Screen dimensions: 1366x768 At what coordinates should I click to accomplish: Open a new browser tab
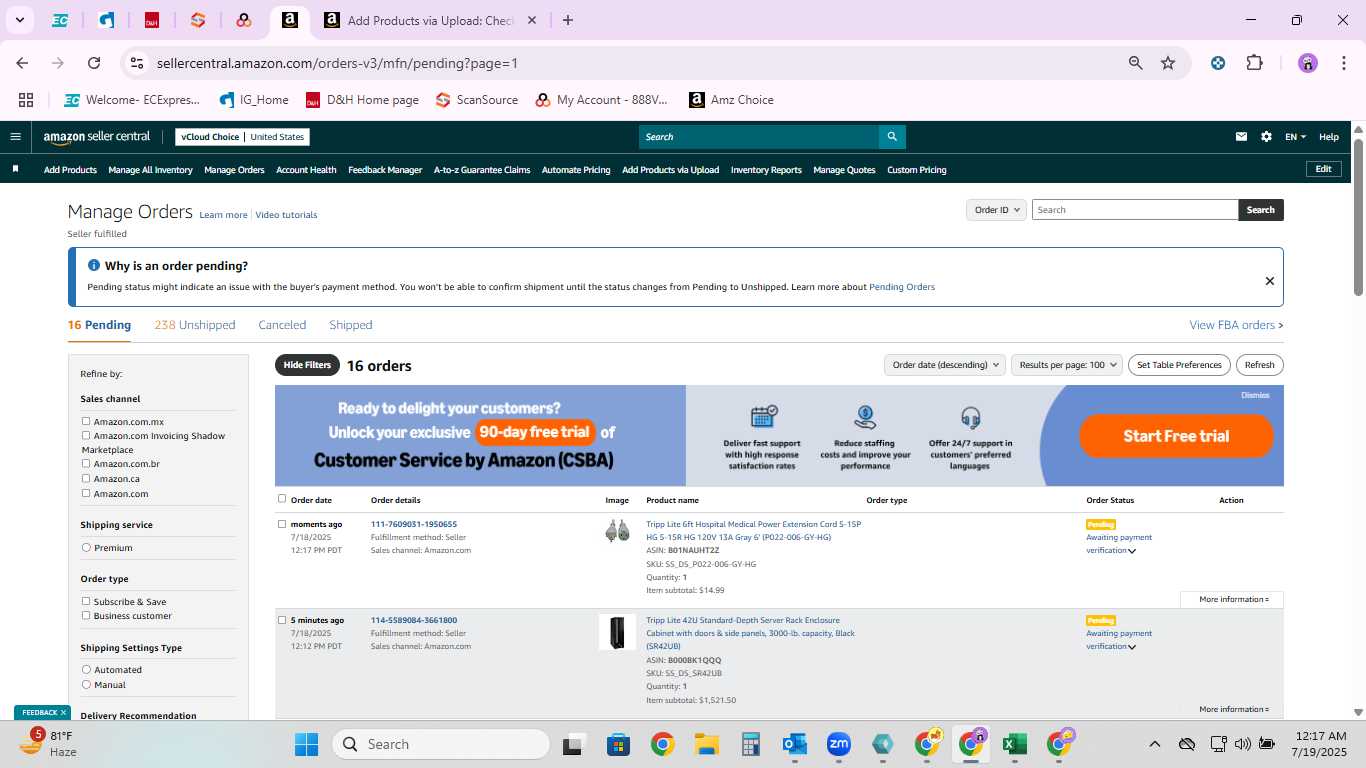(x=568, y=20)
